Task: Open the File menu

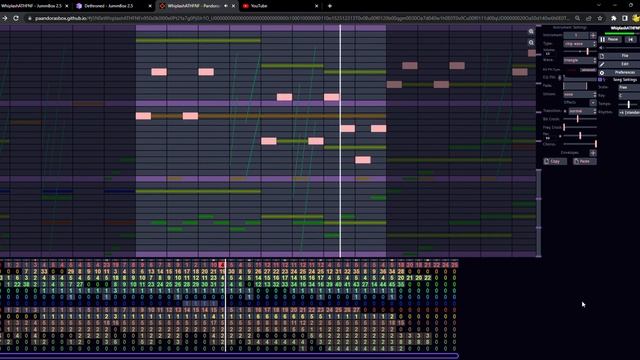Action: [619, 56]
